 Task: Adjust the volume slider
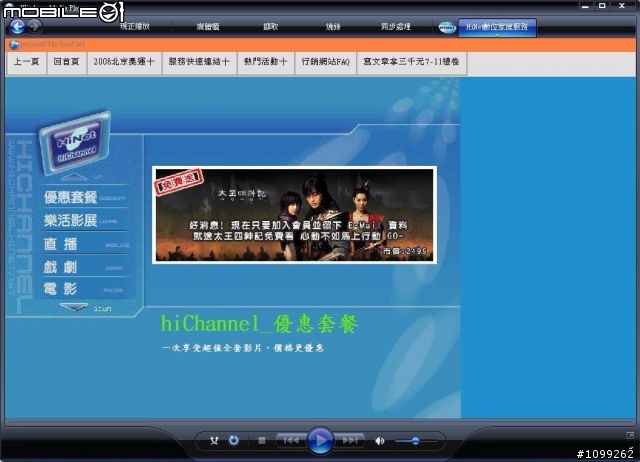click(416, 441)
